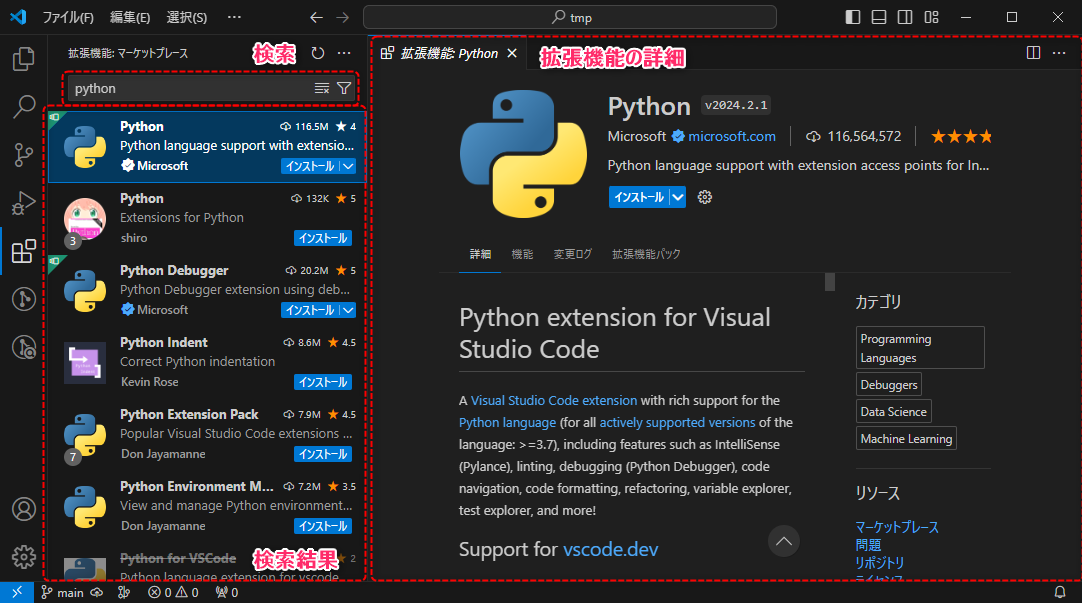Open the remote window indicator
Viewport: 1082px width, 603px height.
coord(17,593)
